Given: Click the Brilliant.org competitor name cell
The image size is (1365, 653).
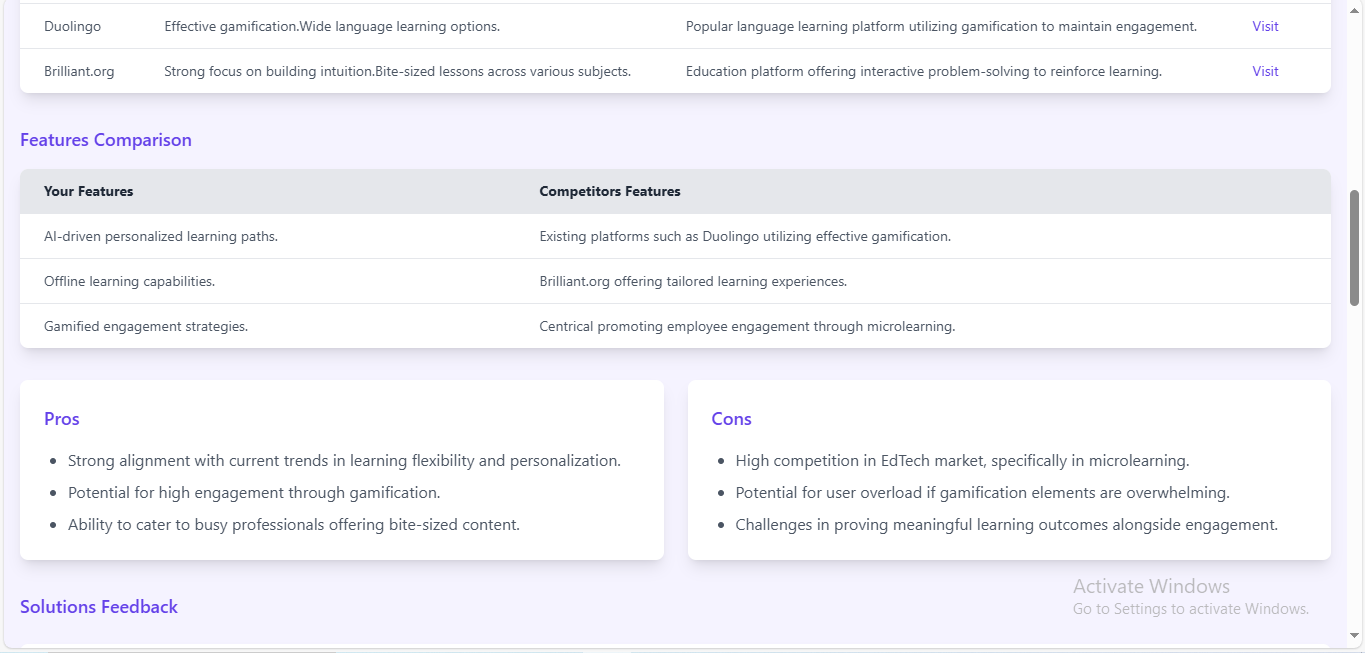Looking at the screenshot, I should pyautogui.click(x=79, y=72).
